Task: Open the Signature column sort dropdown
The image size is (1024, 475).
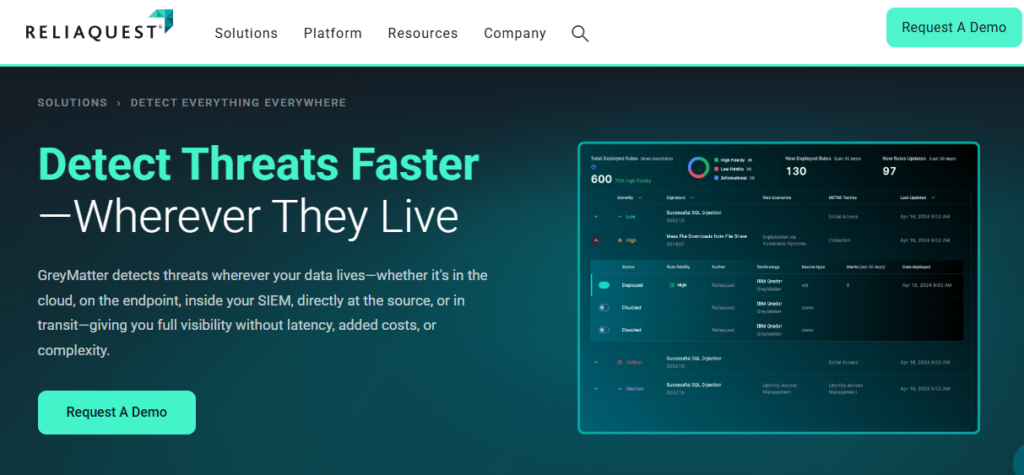Action: (x=692, y=197)
